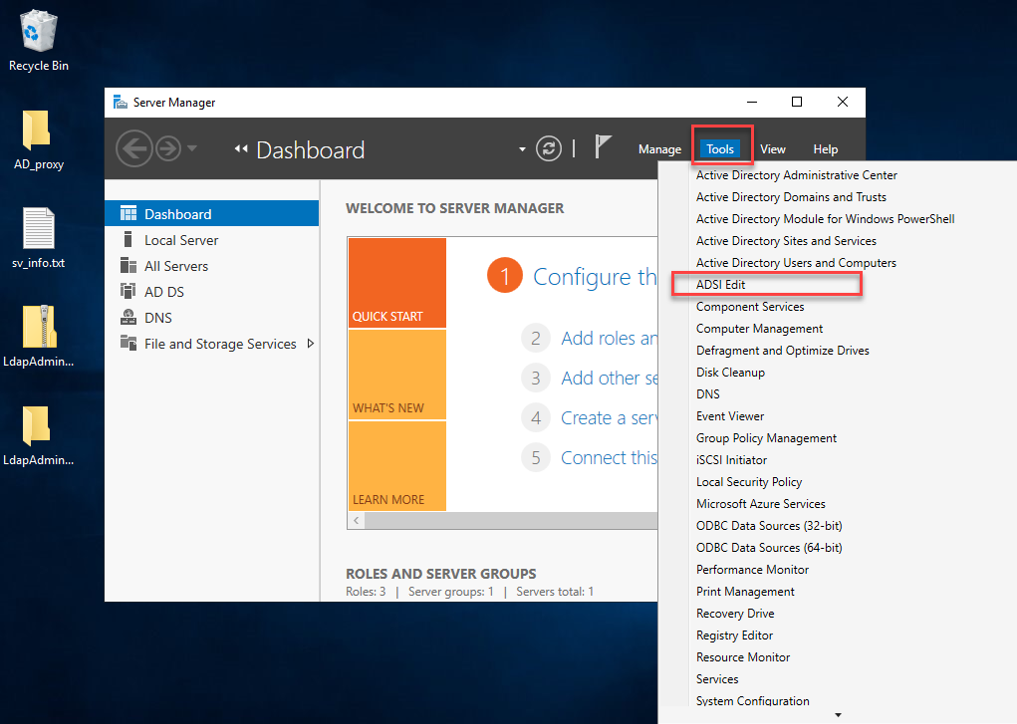Viewport: 1017px width, 724px height.
Task: Click the Server Manager title bar icon
Action: (120, 102)
